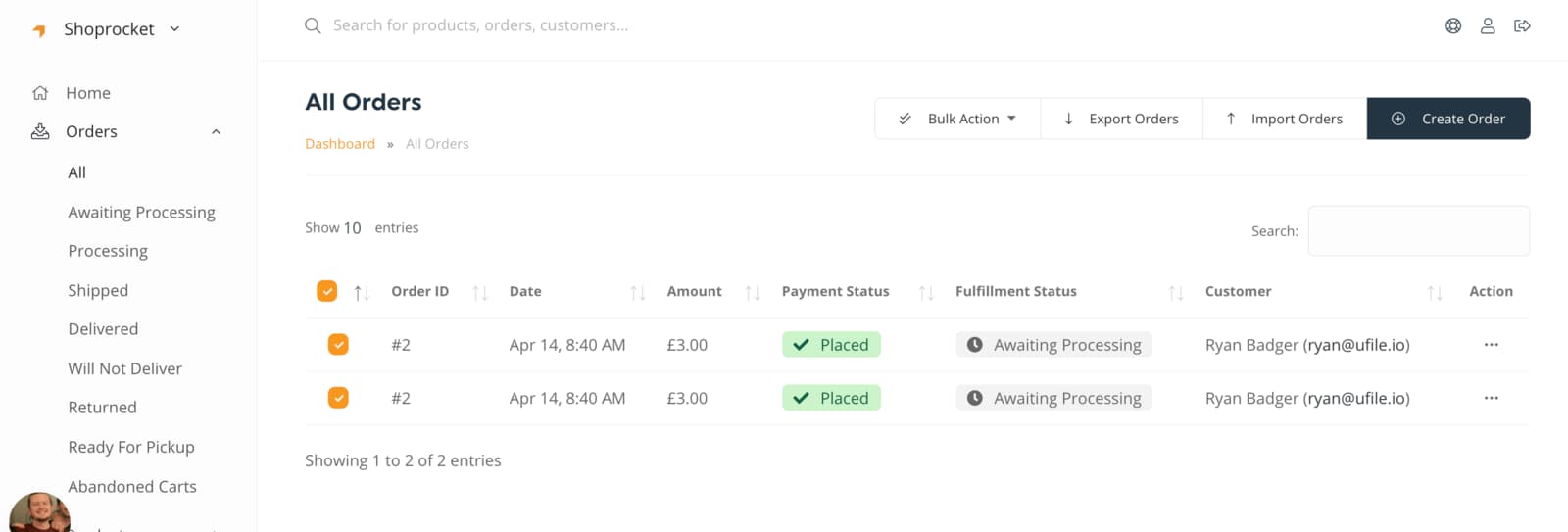This screenshot has width=1568, height=532.
Task: Open Awaiting Processing orders in sidebar
Action: point(141,213)
